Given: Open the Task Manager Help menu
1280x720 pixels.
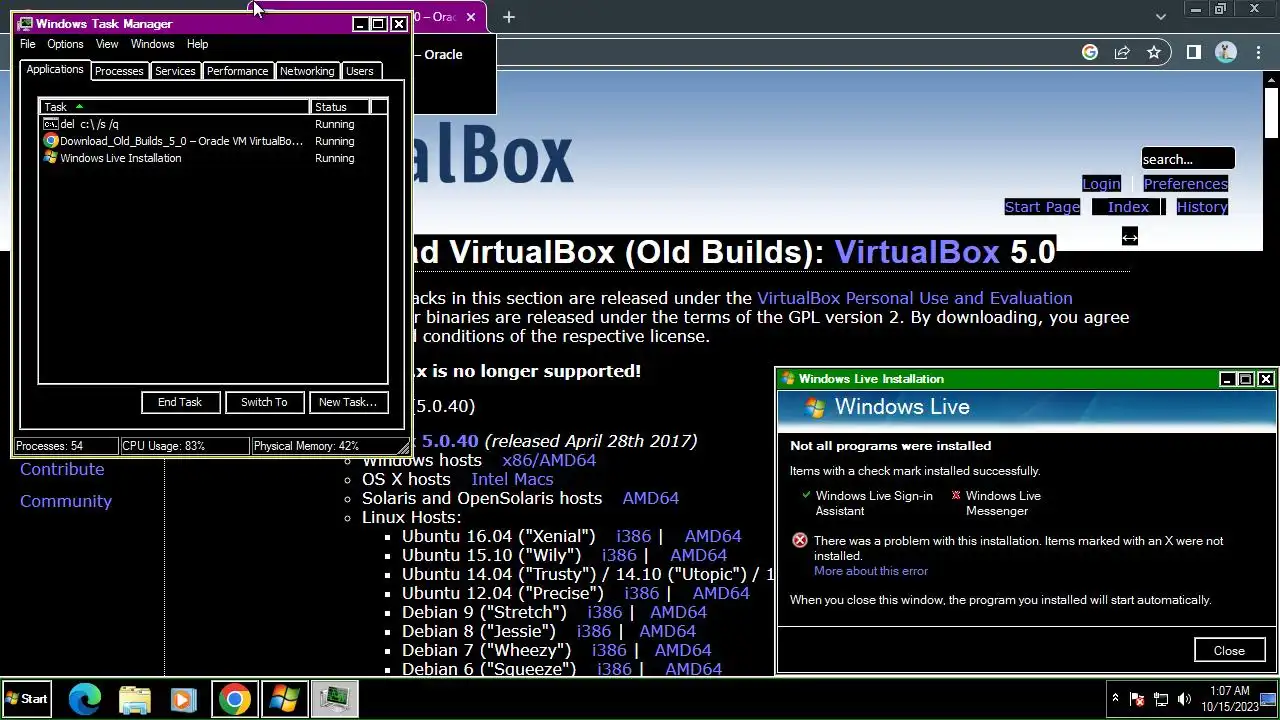Looking at the screenshot, I should tap(197, 44).
